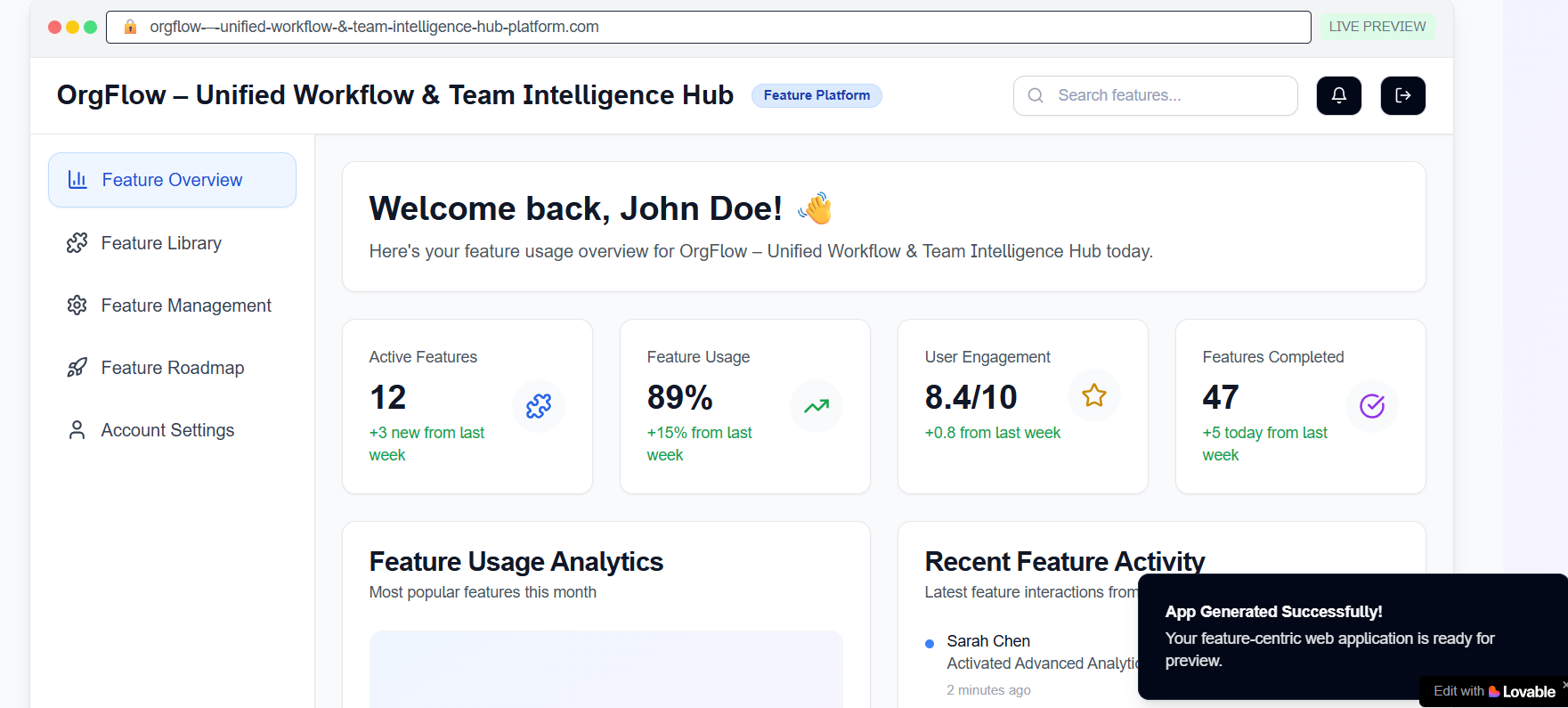This screenshot has width=1568, height=708.
Task: Click the rocket icon beside Feature Roadmap
Action: click(77, 368)
